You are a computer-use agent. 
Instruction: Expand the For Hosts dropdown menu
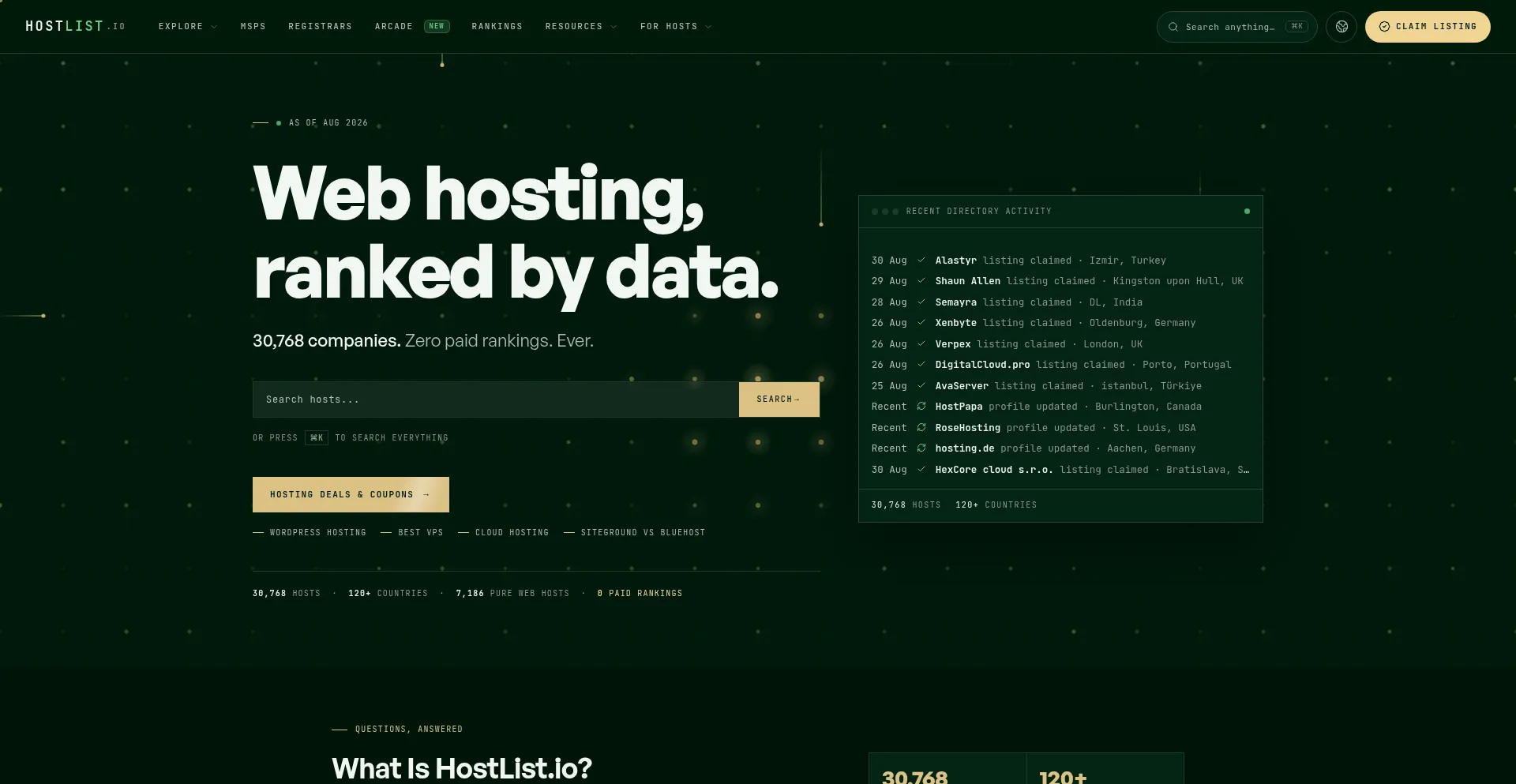676,27
